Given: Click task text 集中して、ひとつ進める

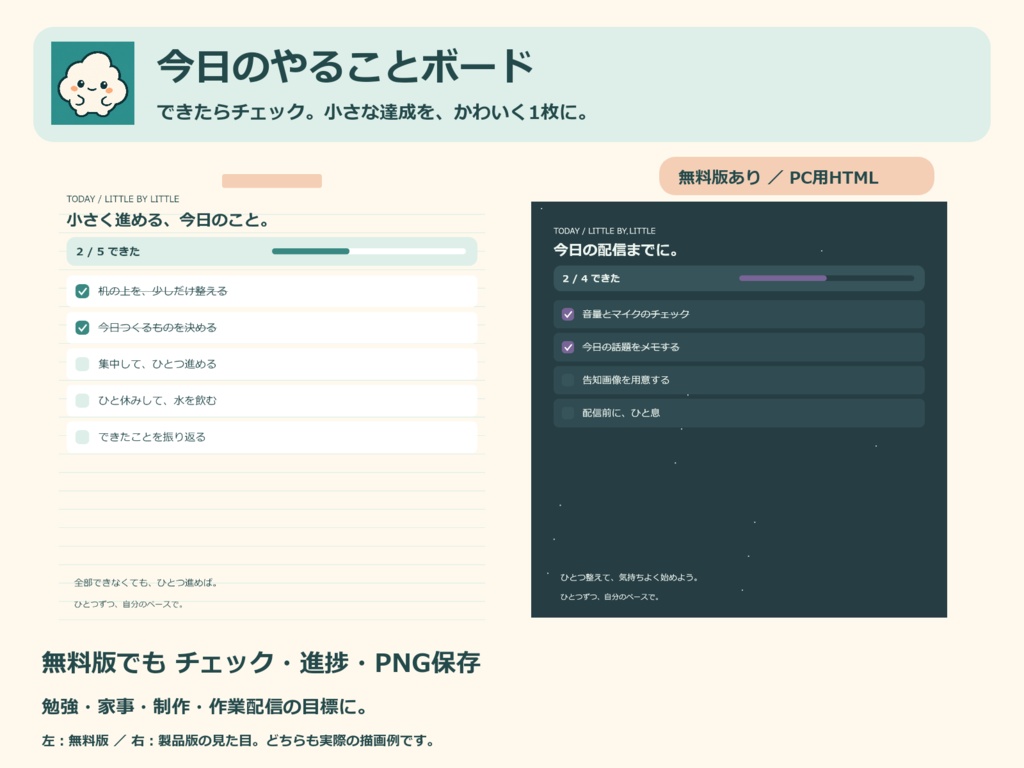Looking at the screenshot, I should coord(157,364).
